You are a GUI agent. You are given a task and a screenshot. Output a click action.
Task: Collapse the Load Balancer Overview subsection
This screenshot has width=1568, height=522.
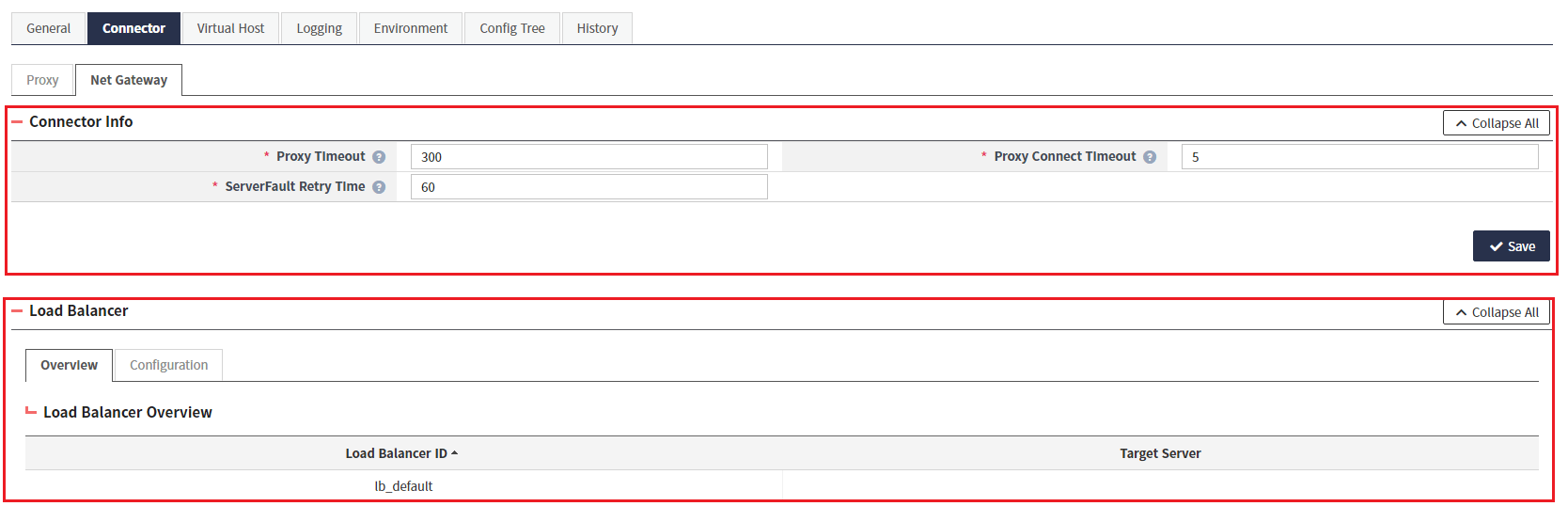(x=31, y=411)
